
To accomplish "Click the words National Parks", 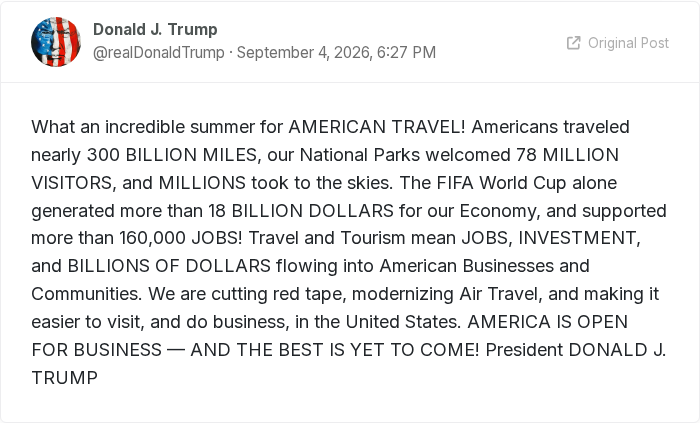I will click(x=360, y=155).
